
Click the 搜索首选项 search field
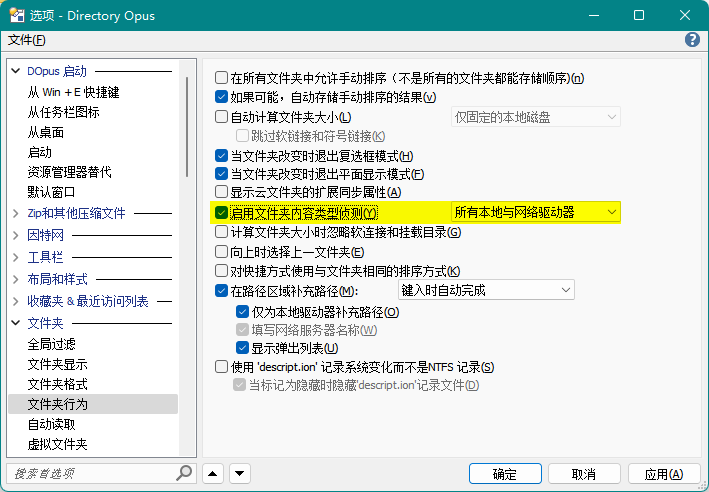click(90, 473)
